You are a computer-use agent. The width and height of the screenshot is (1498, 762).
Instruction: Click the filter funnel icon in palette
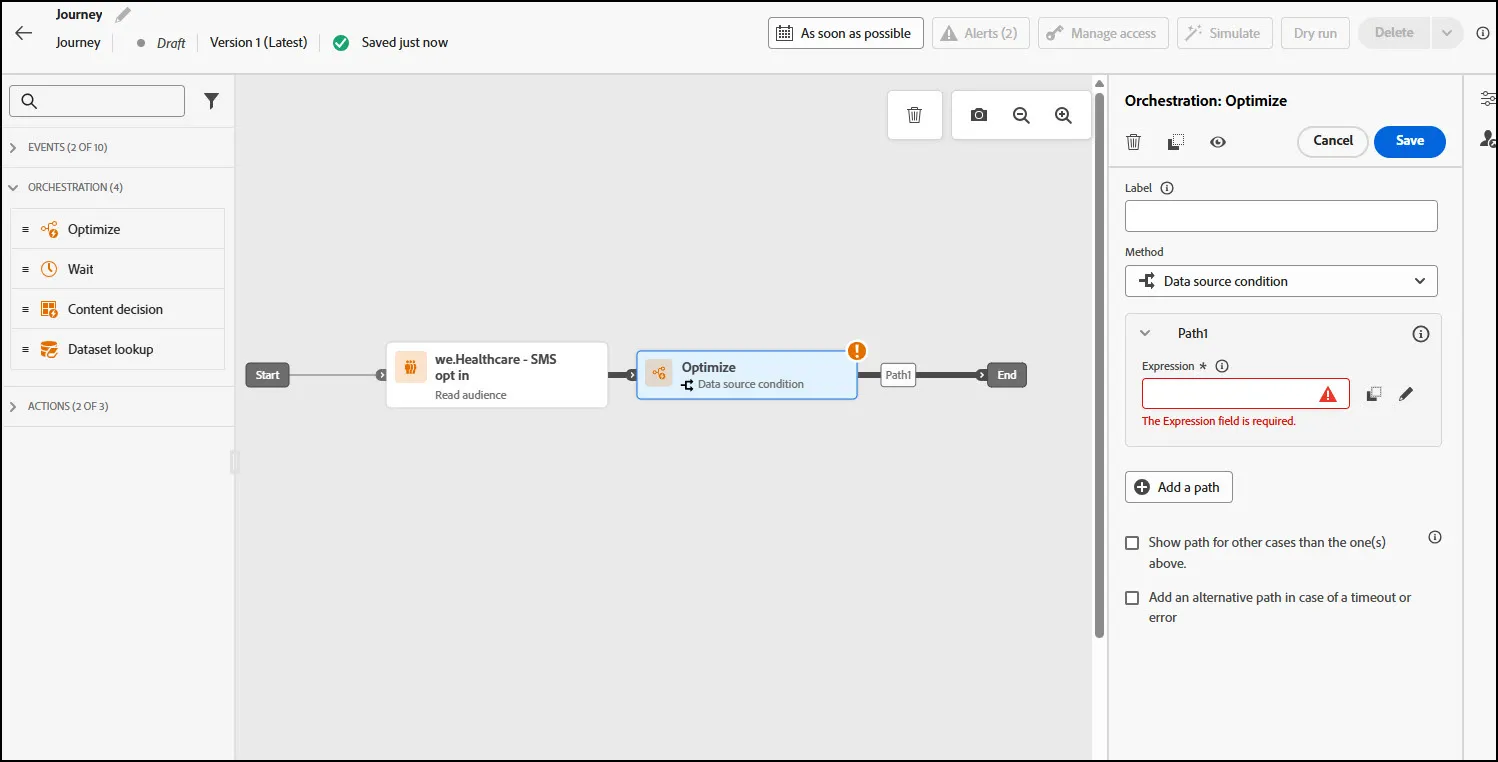click(211, 101)
